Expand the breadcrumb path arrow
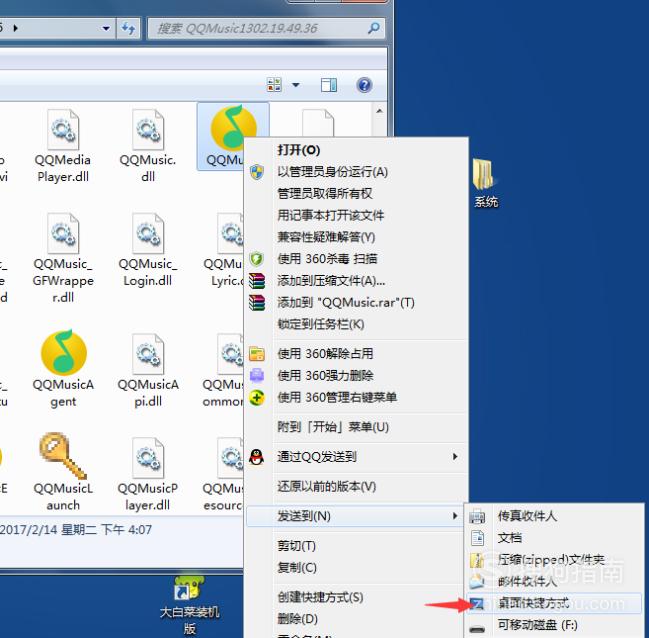Screen dimensions: 649x638 click(16, 28)
